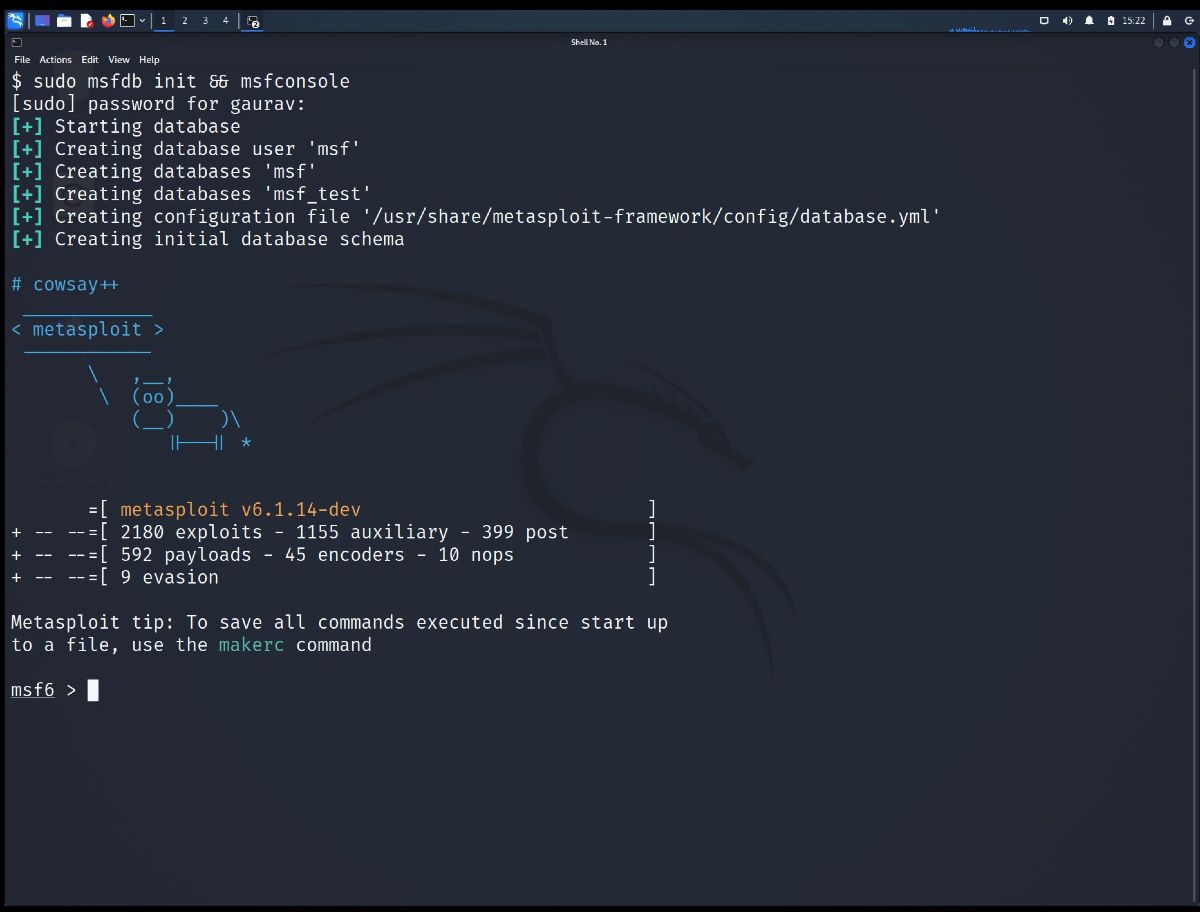Launch a new terminal from the taskbar
The image size is (1200, 912).
(x=127, y=20)
